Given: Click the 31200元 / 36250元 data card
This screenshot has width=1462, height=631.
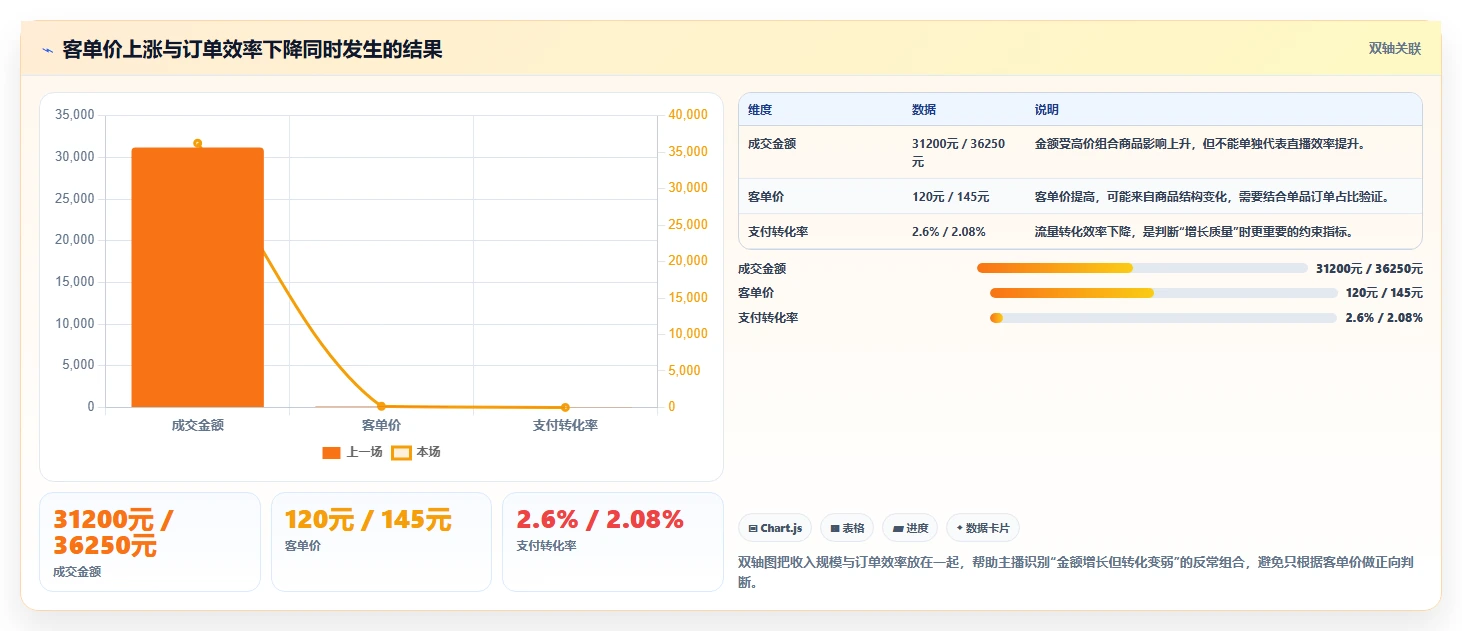Looking at the screenshot, I should coord(150,541).
